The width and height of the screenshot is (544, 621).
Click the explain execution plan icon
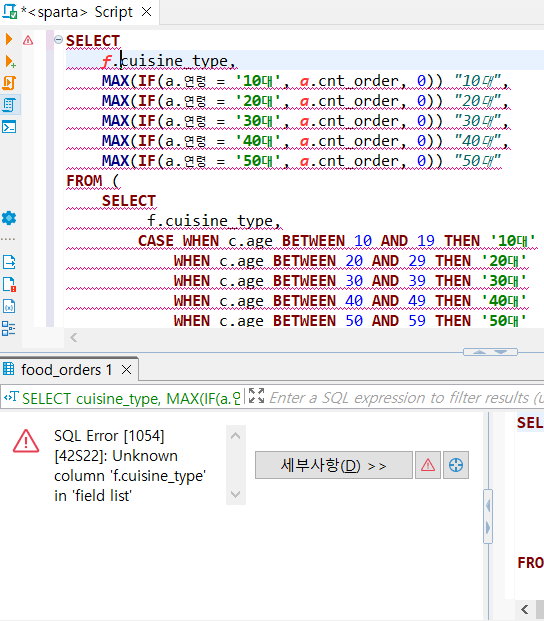[x=9, y=105]
